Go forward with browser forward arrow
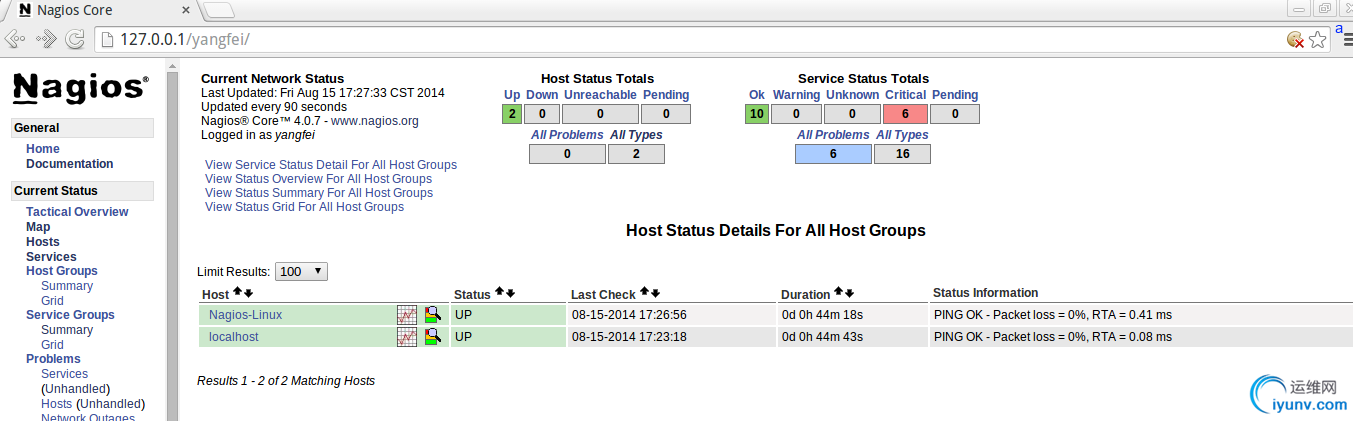 pos(45,39)
